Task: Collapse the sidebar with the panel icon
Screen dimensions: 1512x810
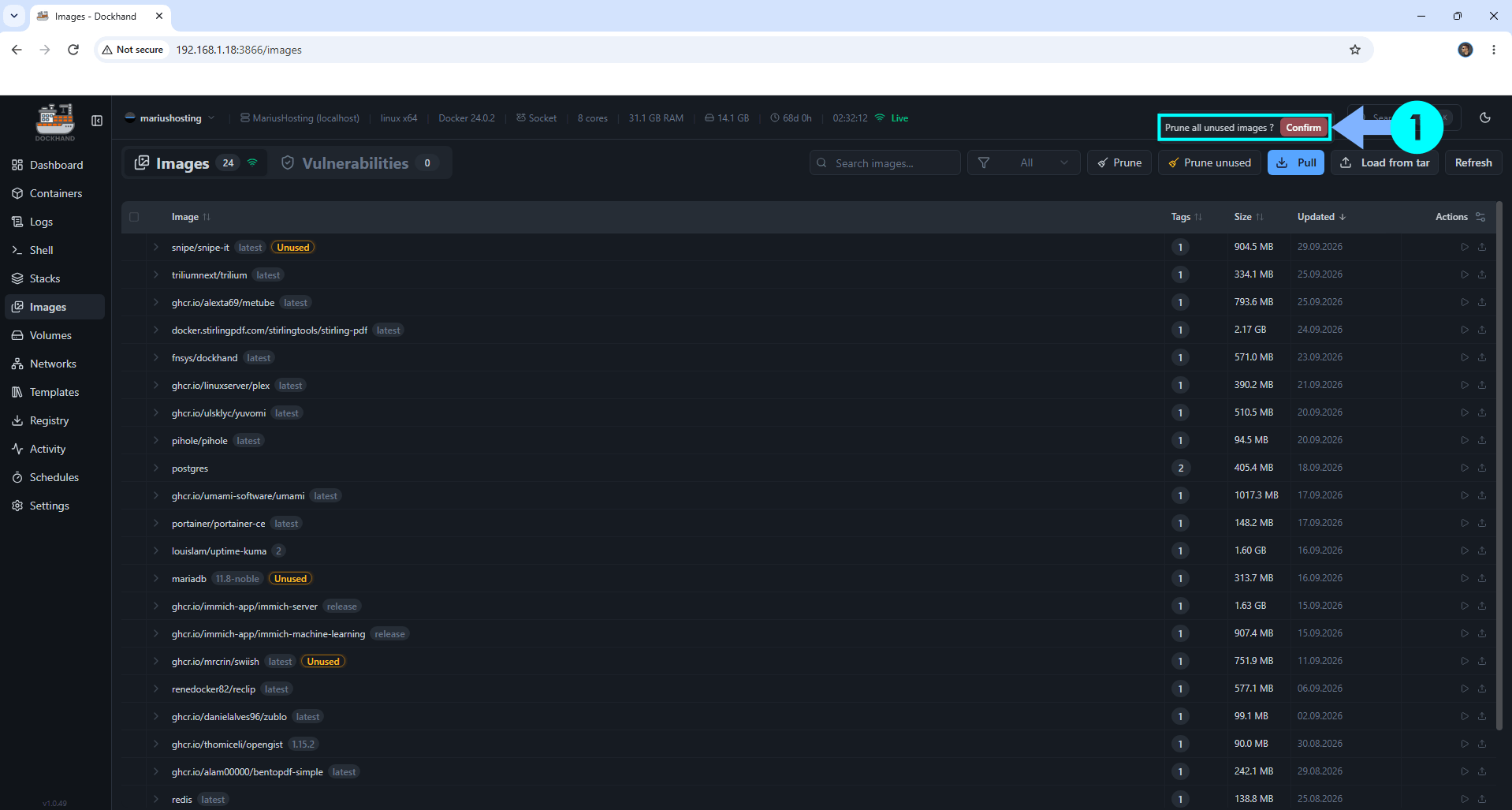Action: pos(97,121)
